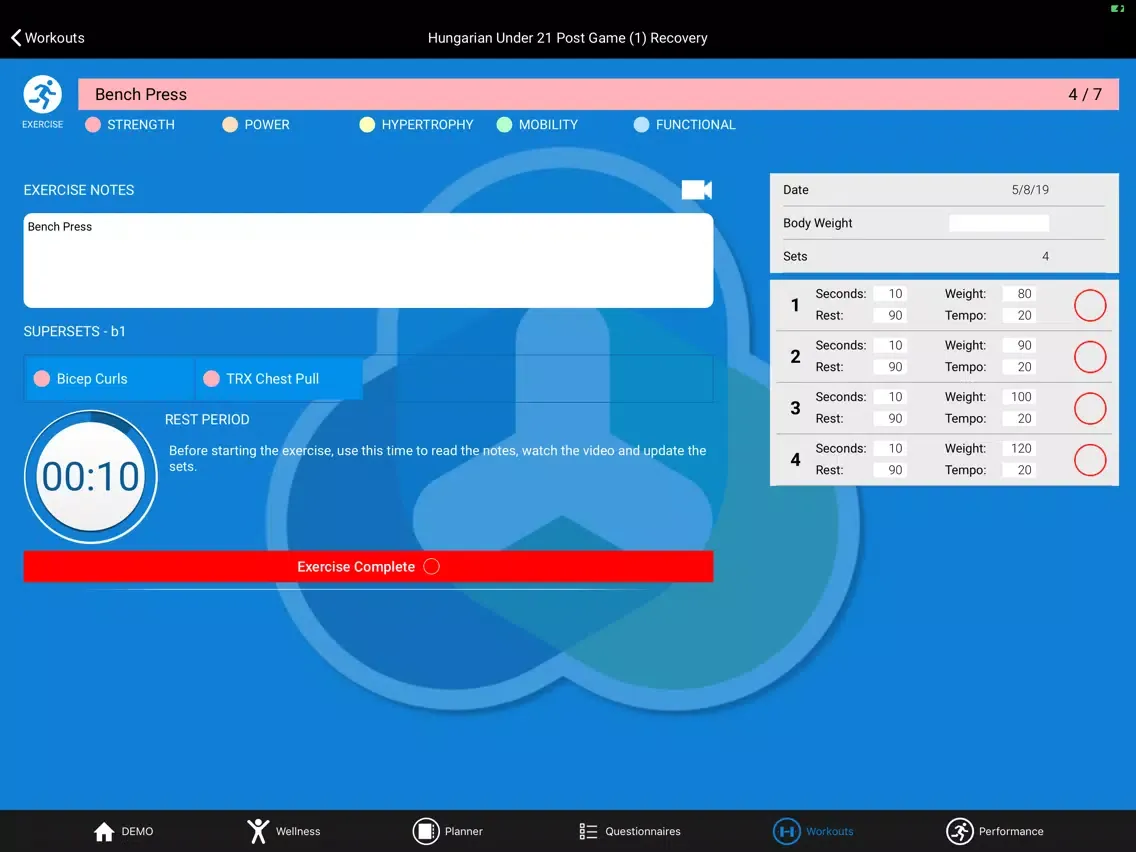Edit set 4 Rest value
The height and width of the screenshot is (852, 1136).
tap(890, 470)
